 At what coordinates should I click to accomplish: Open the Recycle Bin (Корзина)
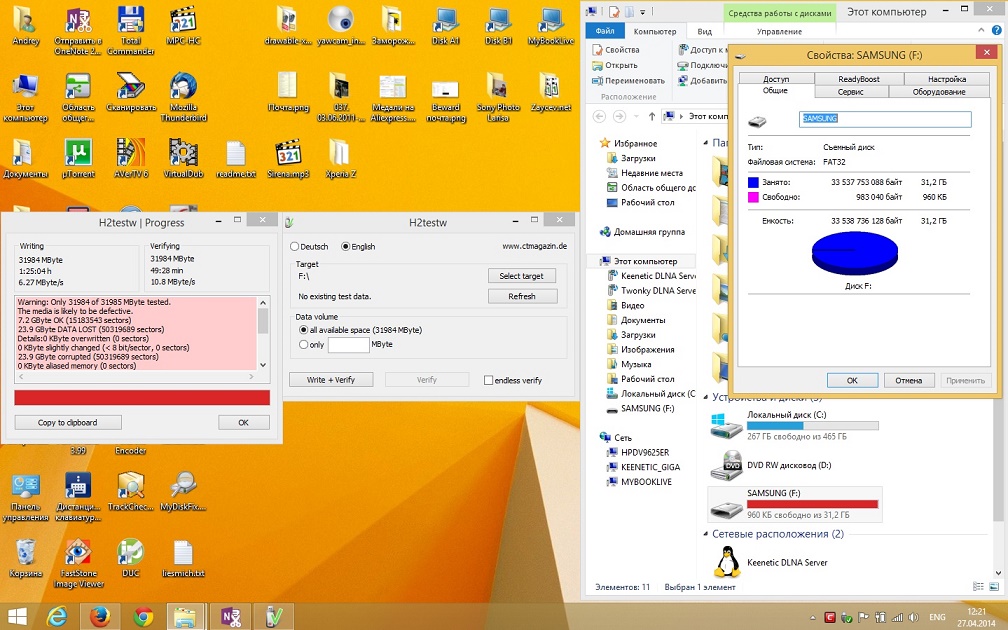[x=26, y=558]
